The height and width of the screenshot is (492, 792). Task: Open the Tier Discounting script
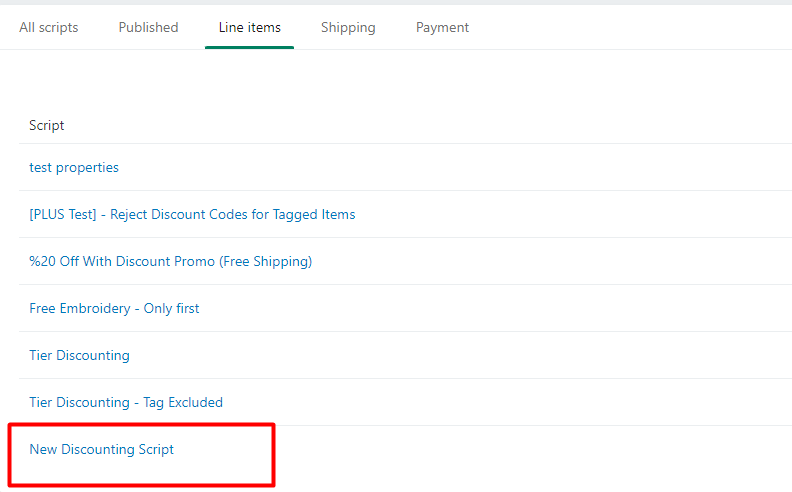79,355
